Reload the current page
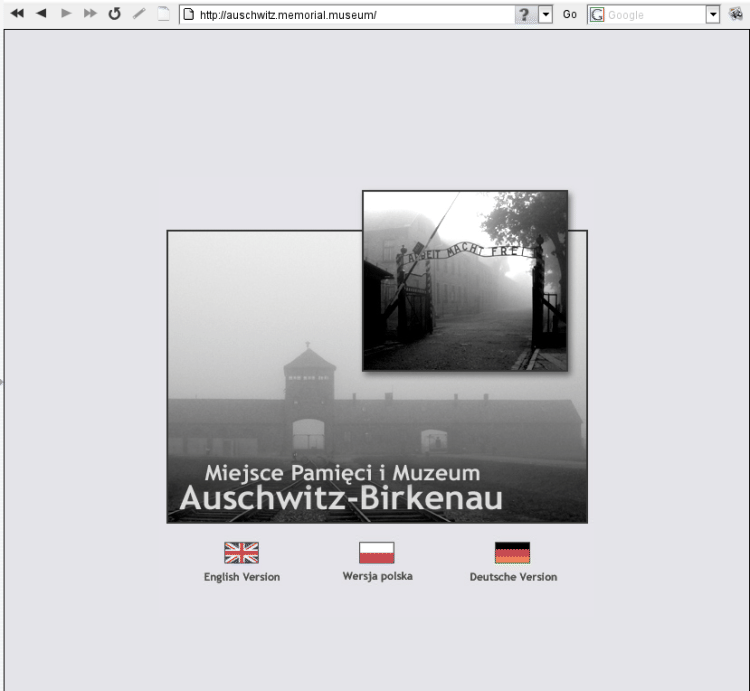The image size is (750, 691). (114, 14)
